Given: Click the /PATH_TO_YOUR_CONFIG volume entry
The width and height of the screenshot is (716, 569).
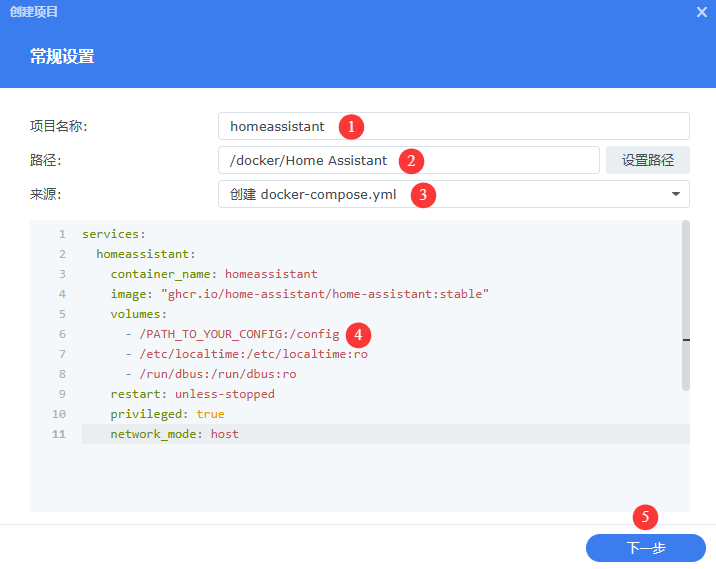Looking at the screenshot, I should [x=240, y=334].
